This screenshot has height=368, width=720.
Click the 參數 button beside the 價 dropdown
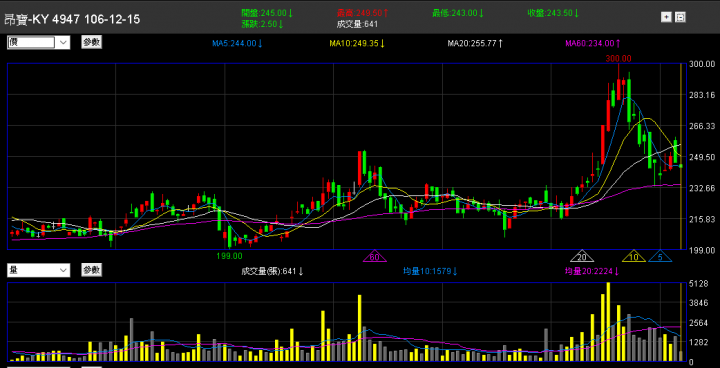click(91, 42)
